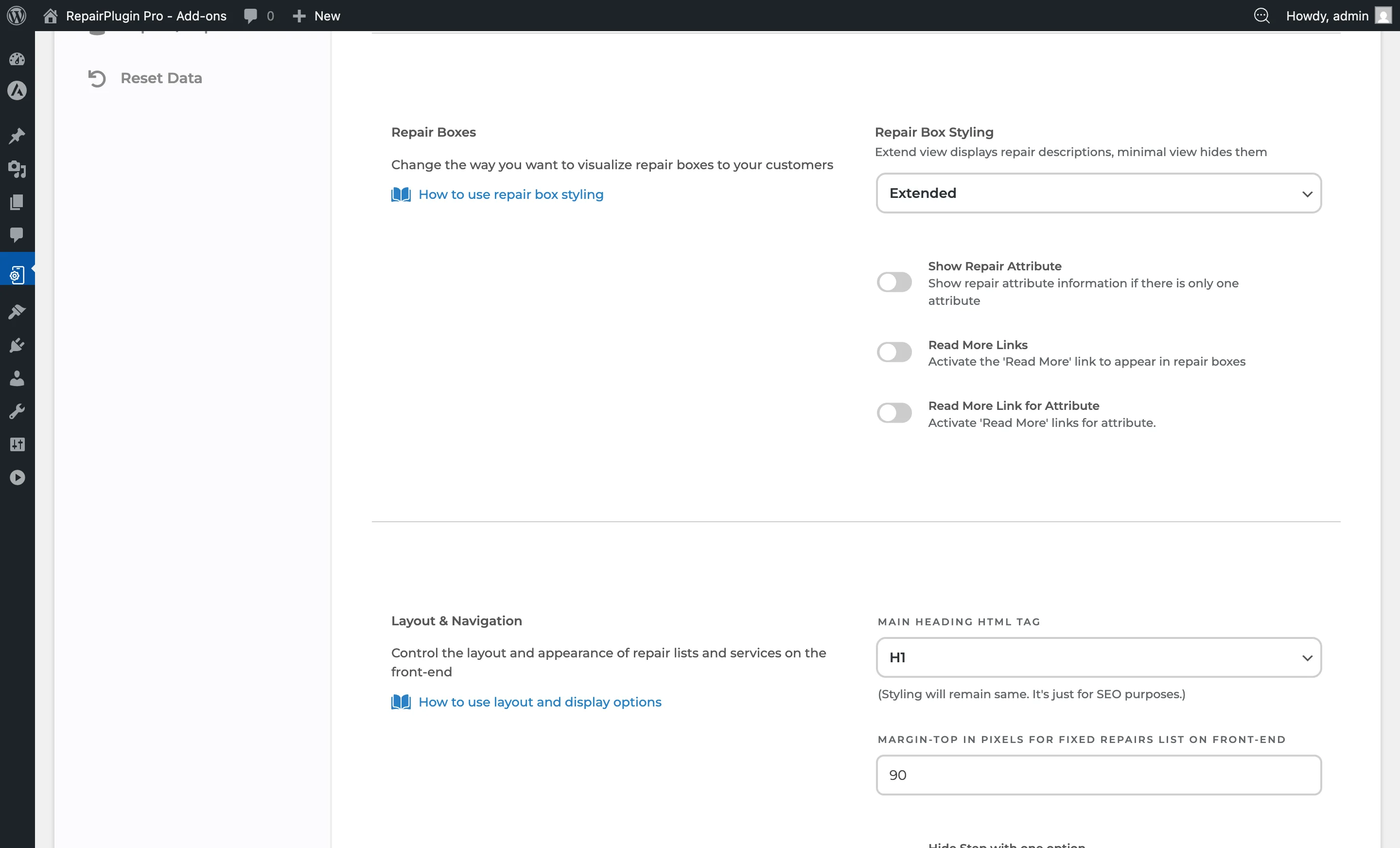Open the Repair Box Styling dropdown showing Extended
Viewport: 1400px width, 848px height.
(1098, 193)
